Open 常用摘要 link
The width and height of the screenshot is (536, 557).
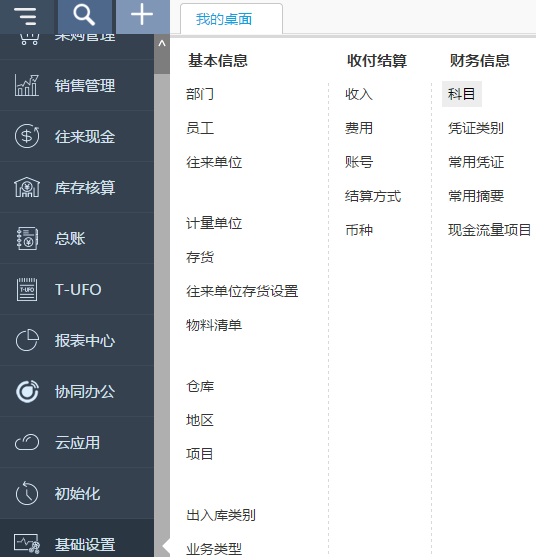coord(476,196)
